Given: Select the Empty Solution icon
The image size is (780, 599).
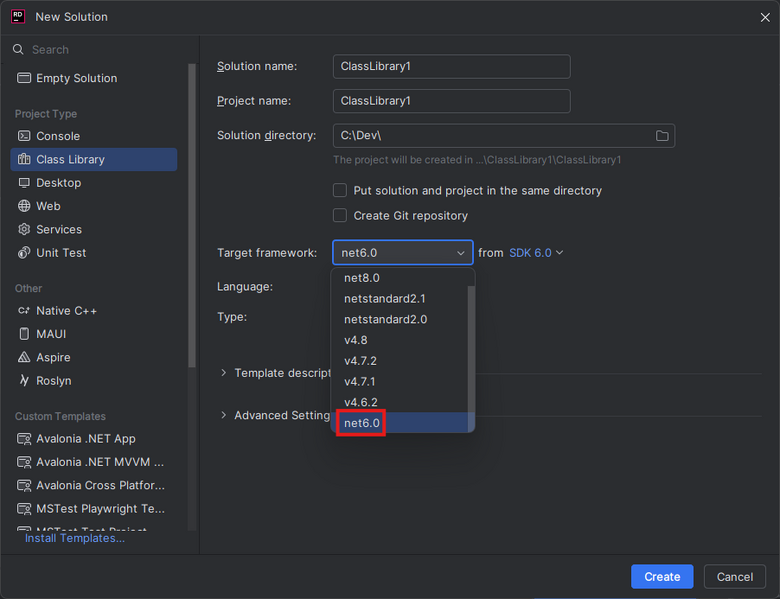Looking at the screenshot, I should pos(23,78).
